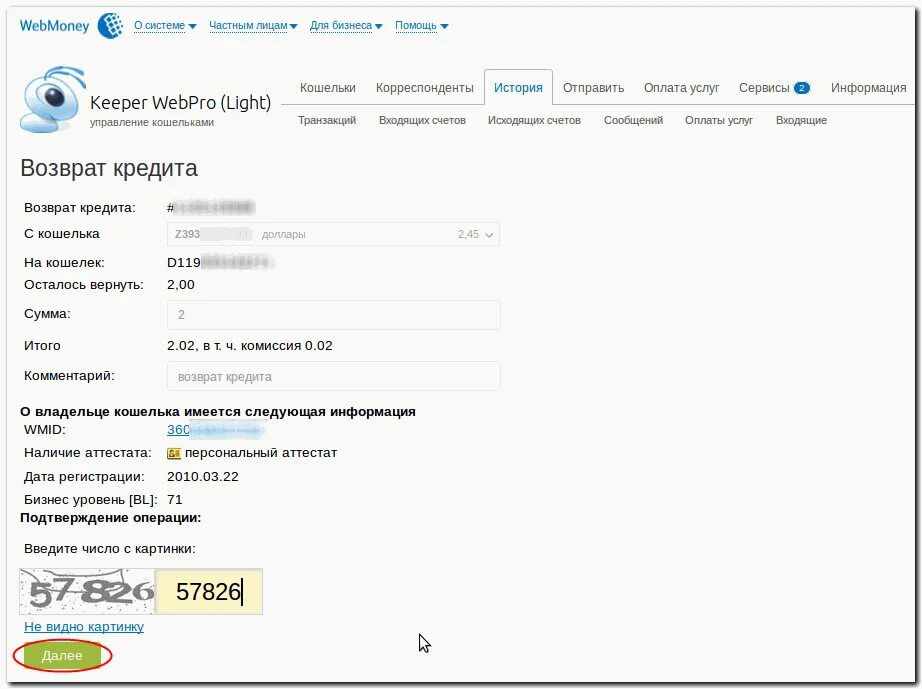Image resolution: width=922 pixels, height=689 pixels.
Task: Click the WebMoney globe logo icon
Action: click(110, 26)
